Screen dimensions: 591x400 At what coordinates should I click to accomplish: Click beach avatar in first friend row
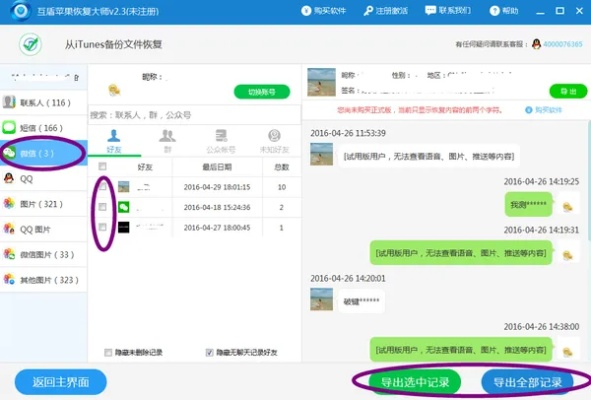point(124,187)
